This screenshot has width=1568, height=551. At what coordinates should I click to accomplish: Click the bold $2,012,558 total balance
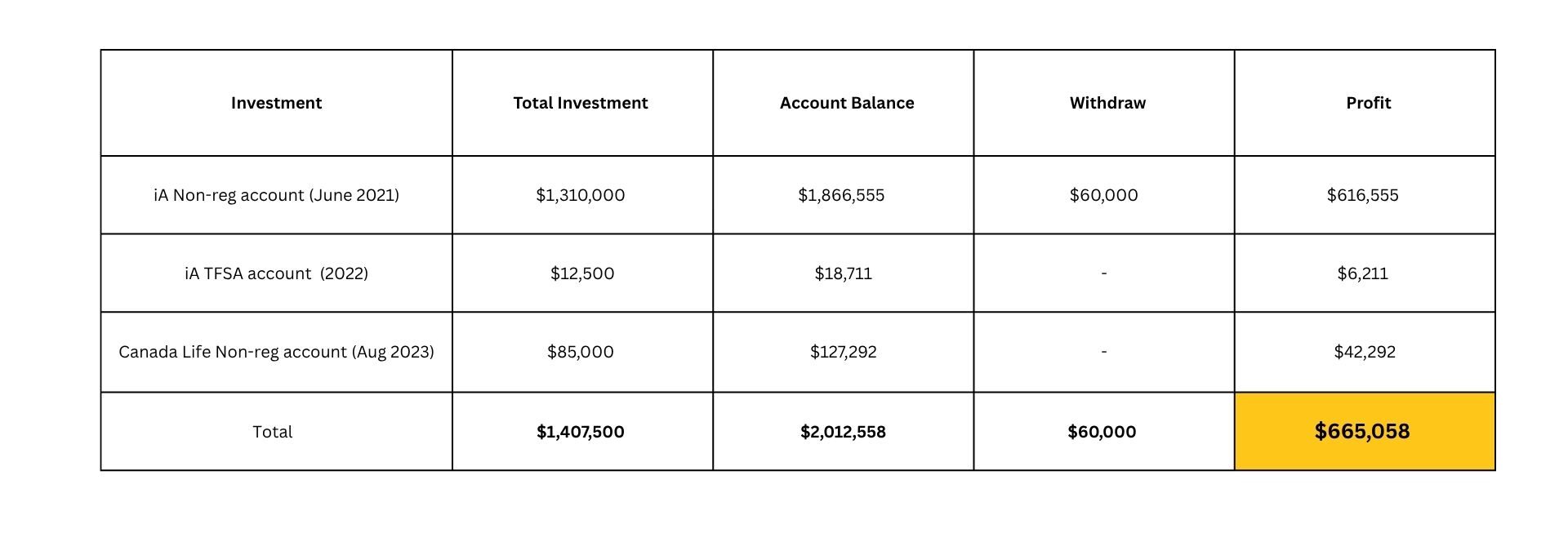point(843,432)
